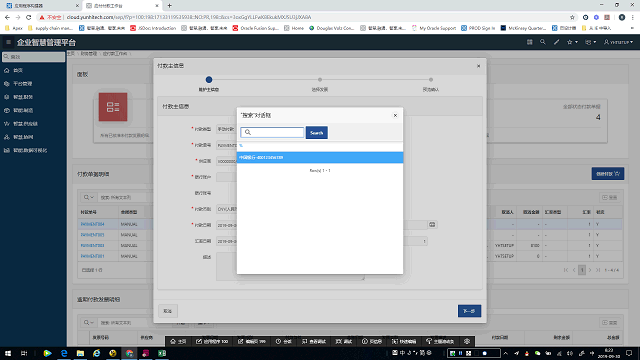Viewport: 640px width, 360px height.
Task: Open the search column dropdown in lower report
Action: click(x=89, y=322)
